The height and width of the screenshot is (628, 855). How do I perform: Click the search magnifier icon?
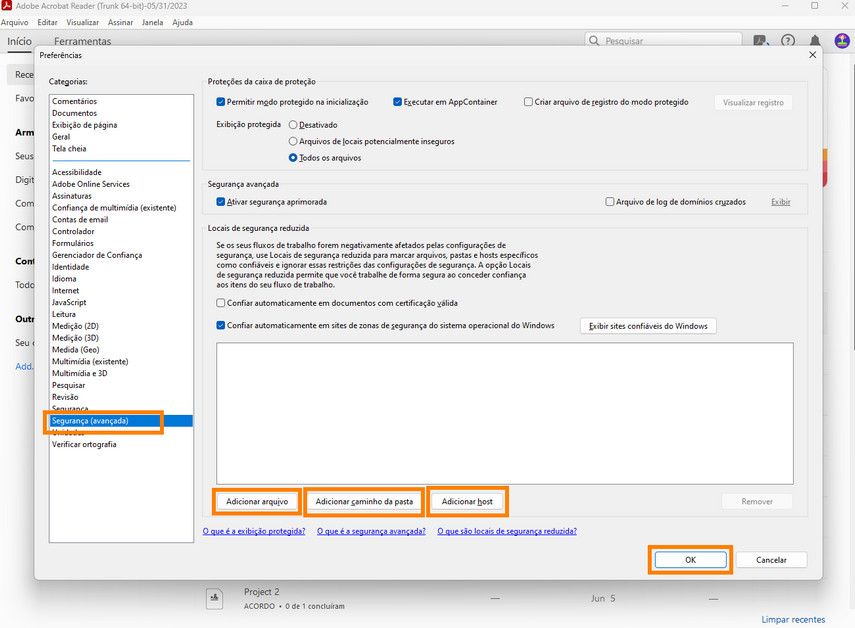(x=594, y=41)
